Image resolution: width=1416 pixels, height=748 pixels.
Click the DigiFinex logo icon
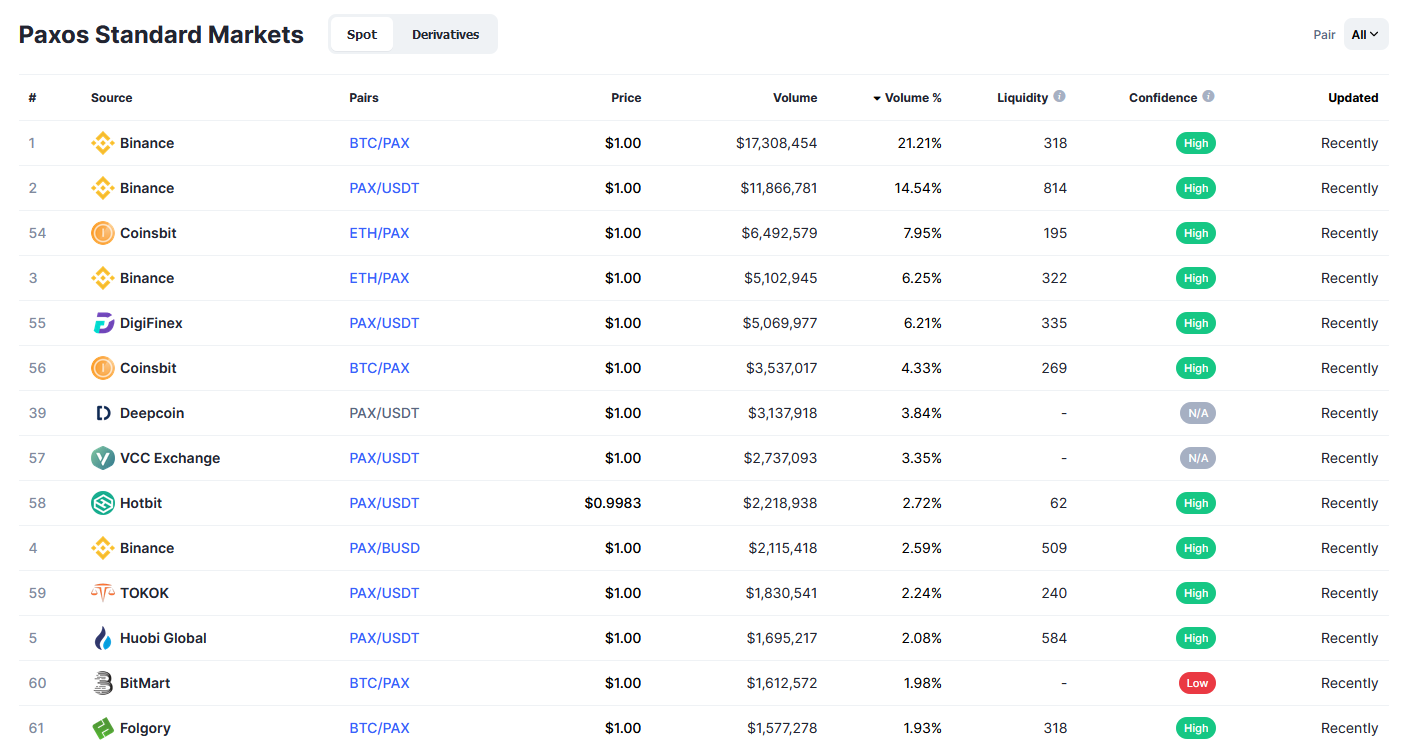[102, 323]
